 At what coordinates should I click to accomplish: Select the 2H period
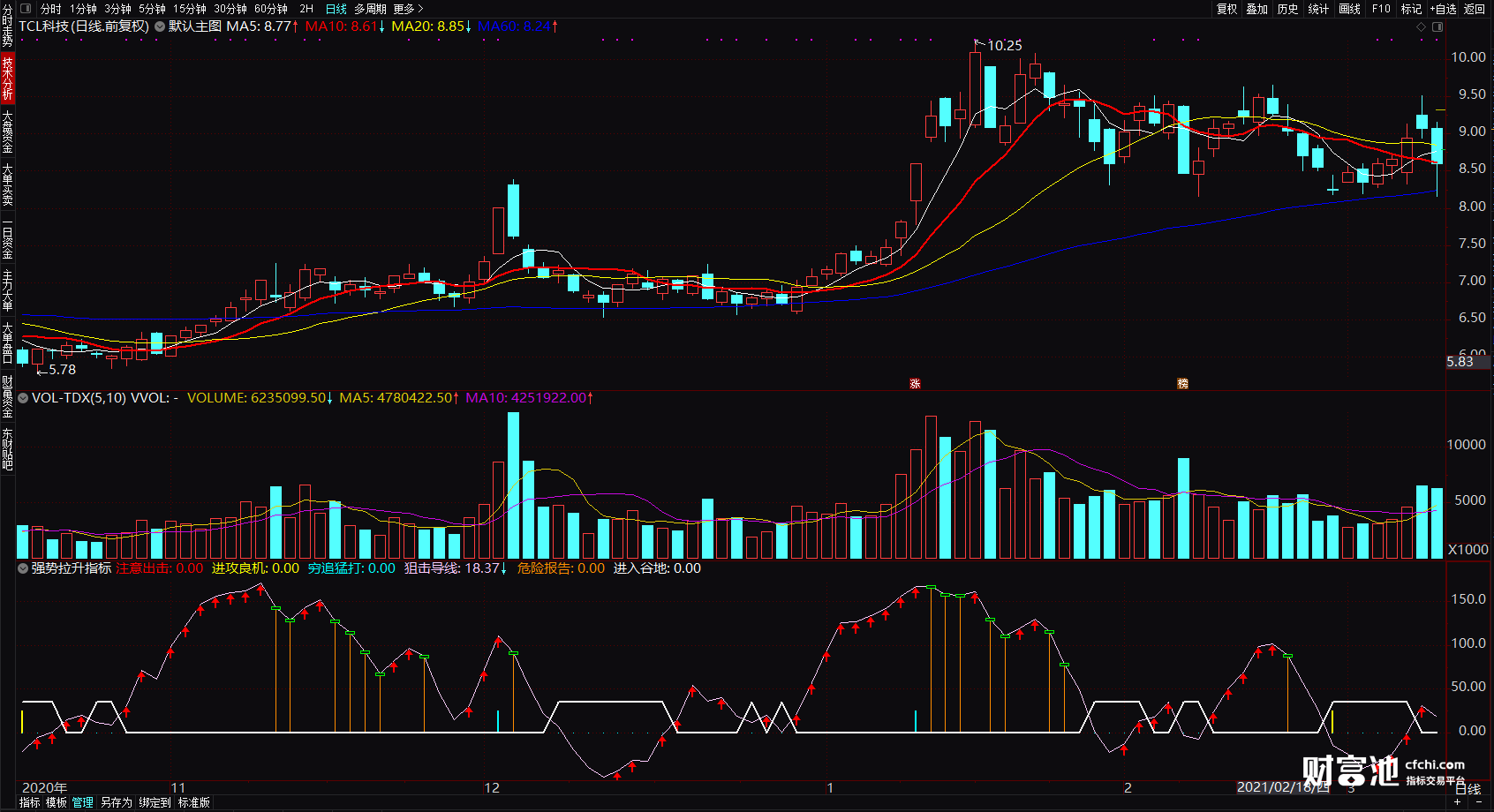(306, 9)
